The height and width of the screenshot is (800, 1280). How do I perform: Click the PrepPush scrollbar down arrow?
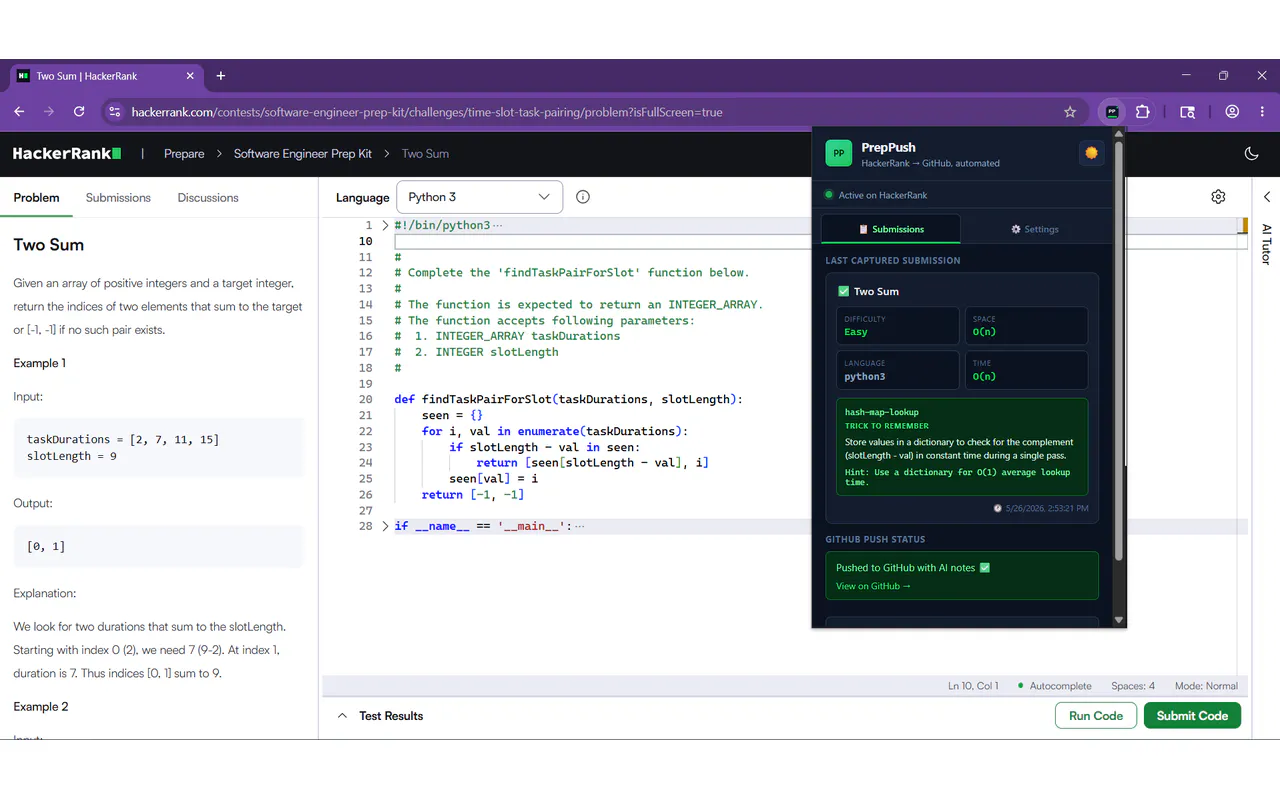1119,621
